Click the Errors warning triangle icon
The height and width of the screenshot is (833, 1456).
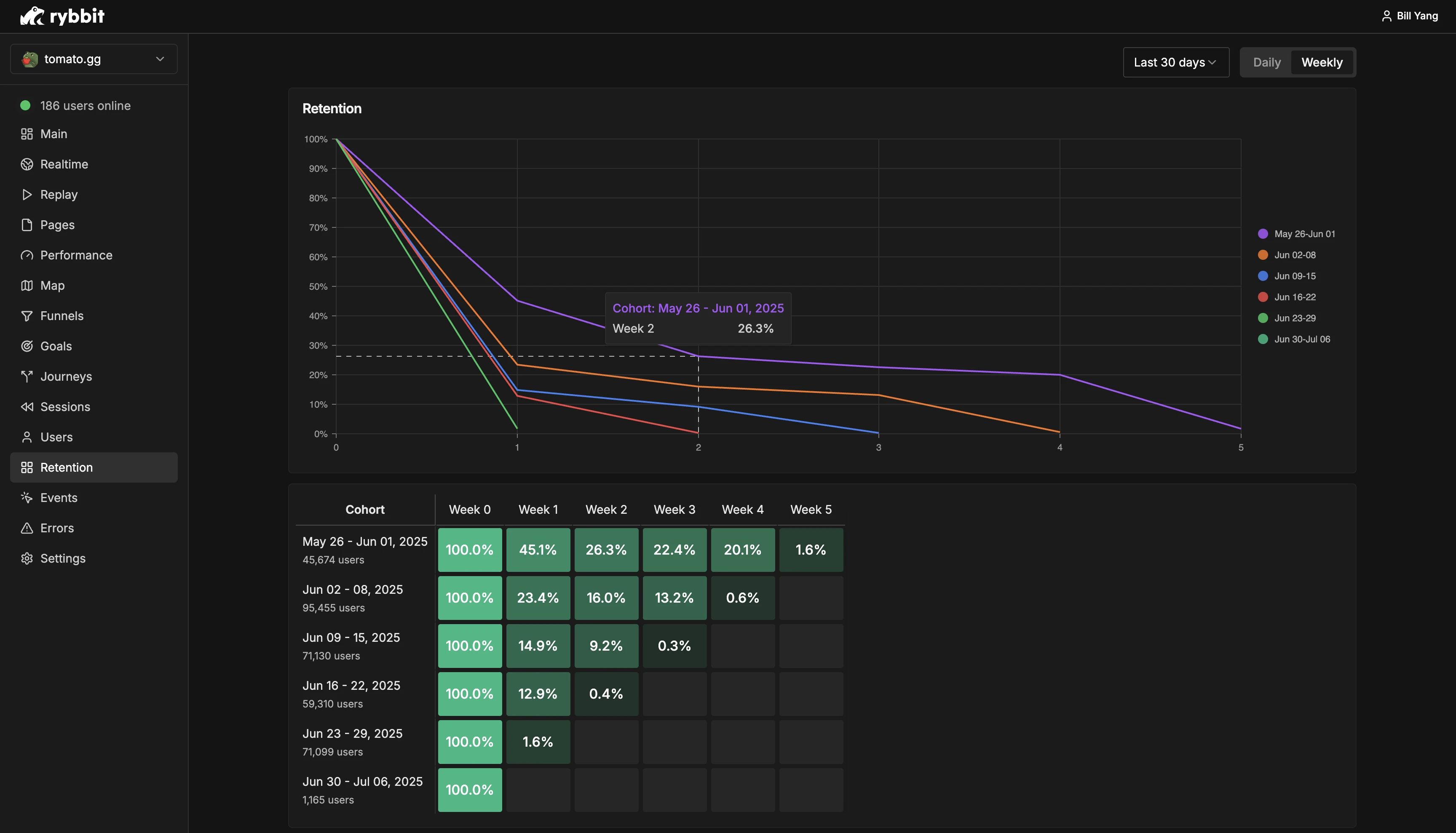click(x=26, y=528)
